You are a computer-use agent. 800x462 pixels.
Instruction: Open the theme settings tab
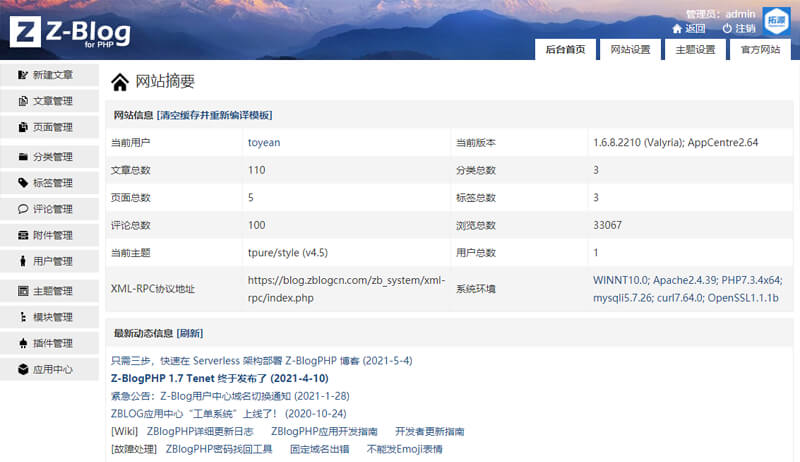click(x=695, y=50)
